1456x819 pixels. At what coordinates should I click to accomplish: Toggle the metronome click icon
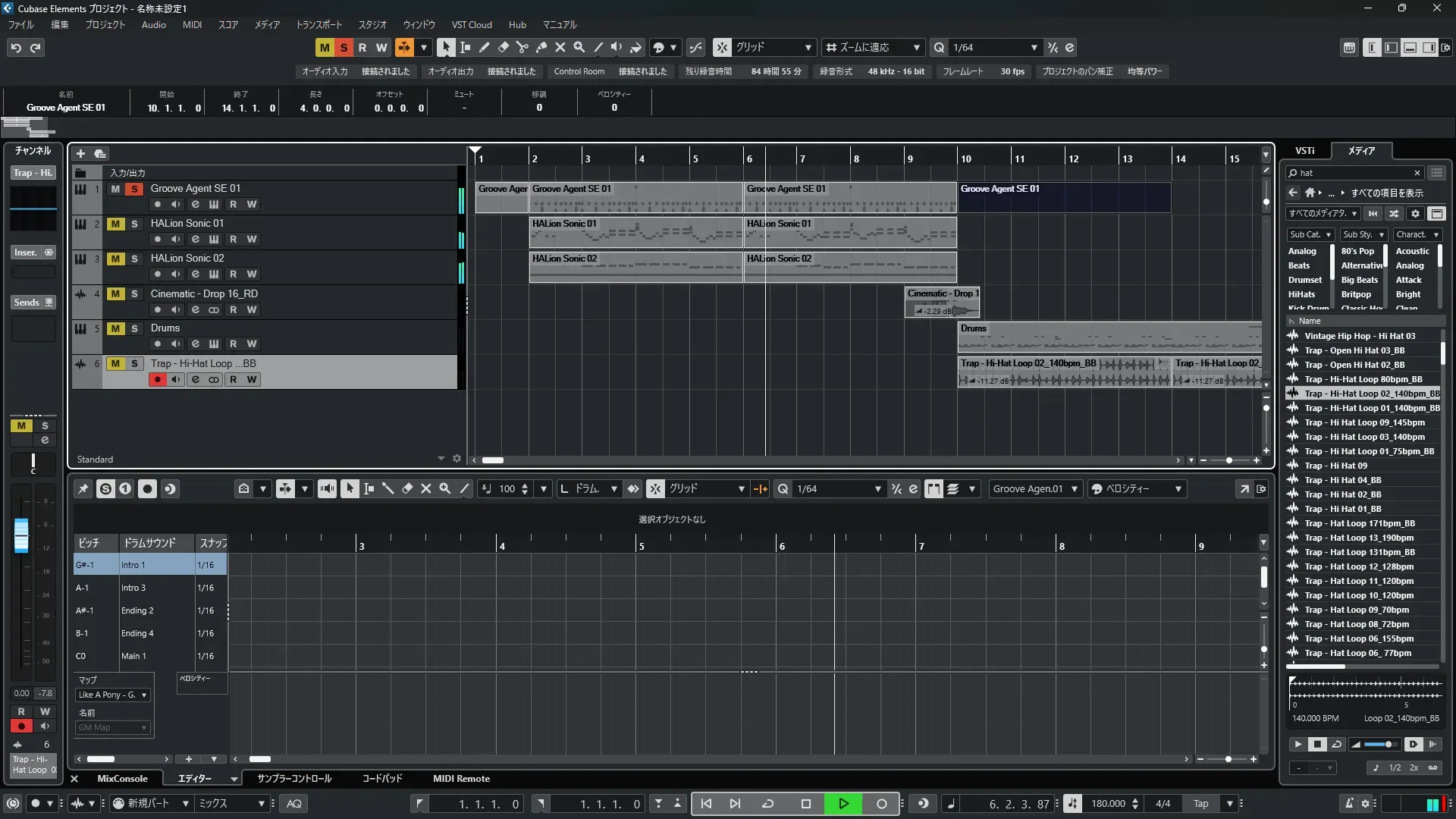1348,804
